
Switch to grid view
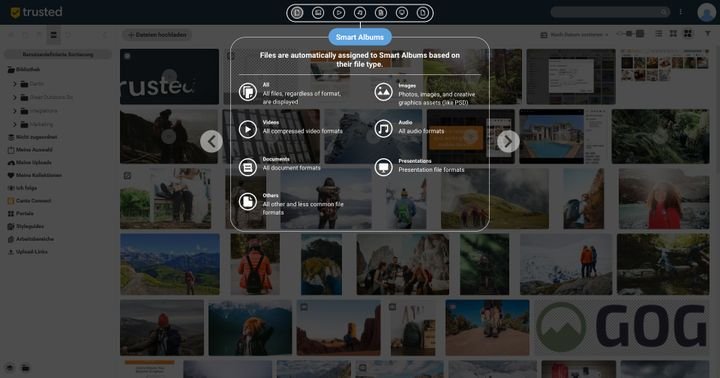pos(673,34)
